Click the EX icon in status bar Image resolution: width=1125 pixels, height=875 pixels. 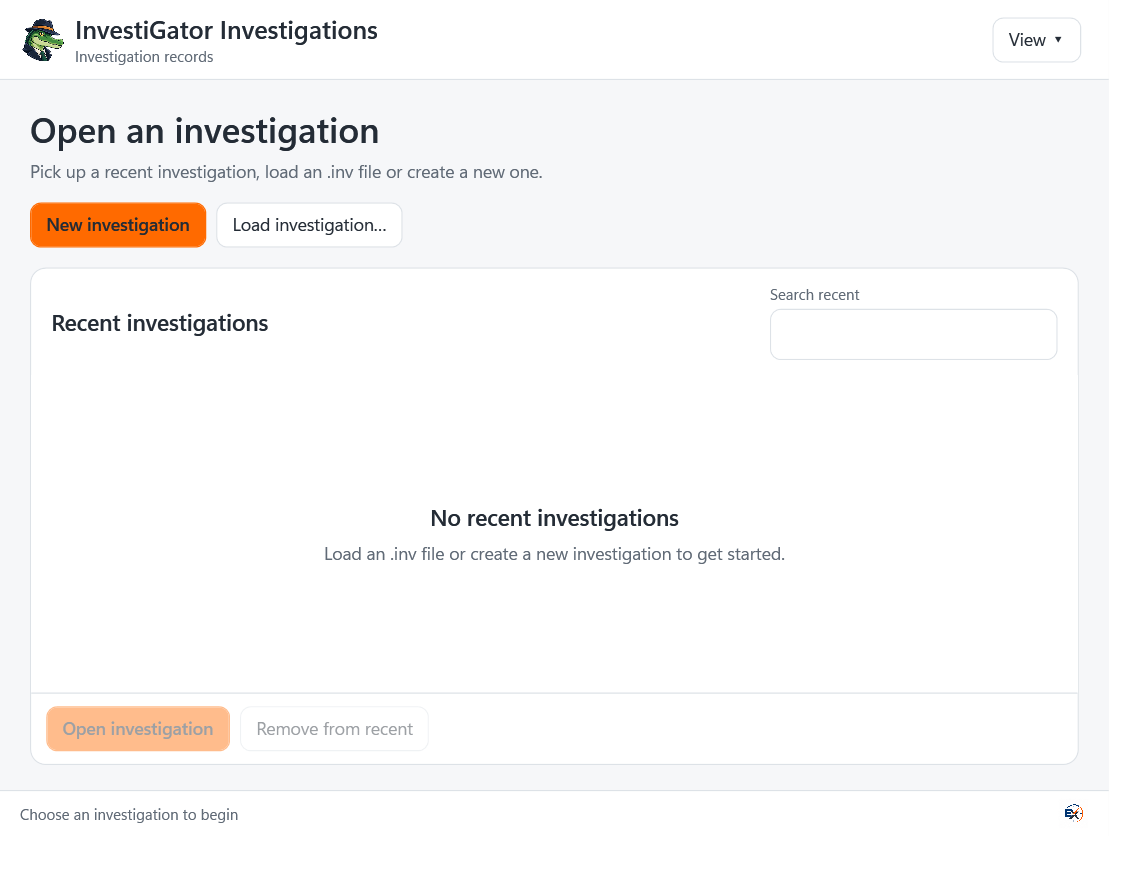(1073, 813)
